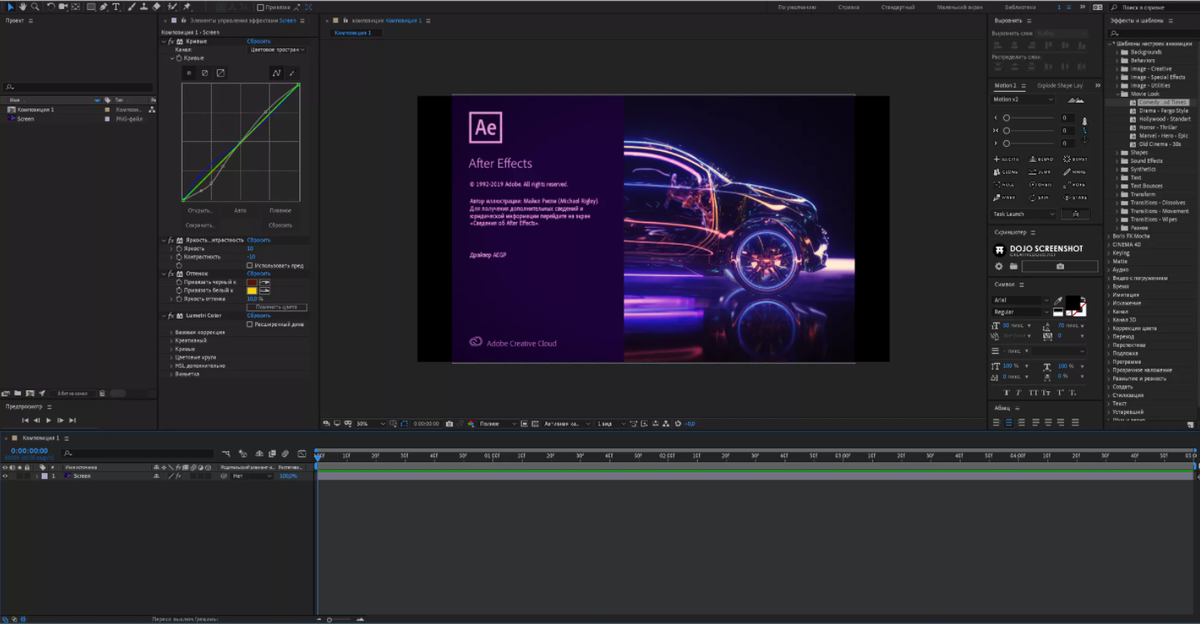Open the Regular font style dropdown
Viewport: 1200px width, 624px height.
click(x=1021, y=312)
